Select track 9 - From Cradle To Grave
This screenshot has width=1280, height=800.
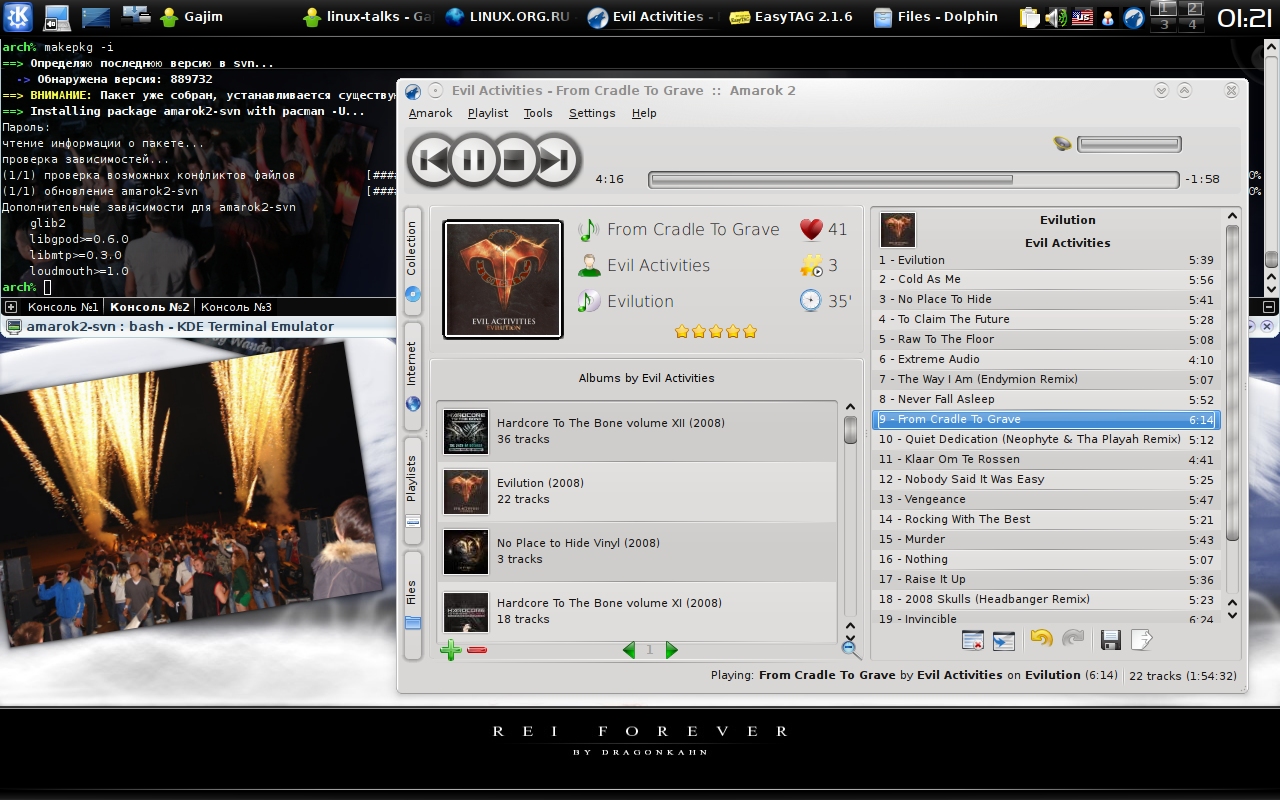tap(1047, 419)
